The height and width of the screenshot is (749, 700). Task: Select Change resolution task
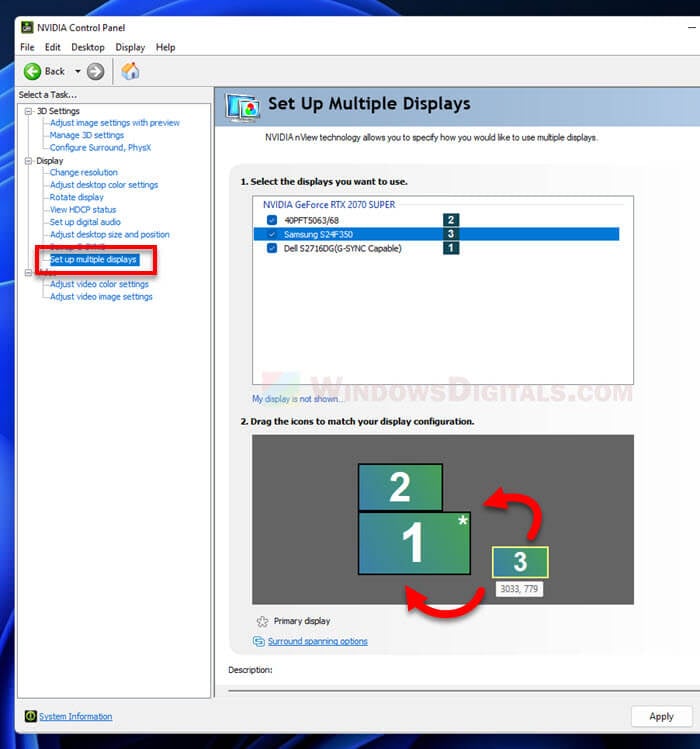click(84, 172)
